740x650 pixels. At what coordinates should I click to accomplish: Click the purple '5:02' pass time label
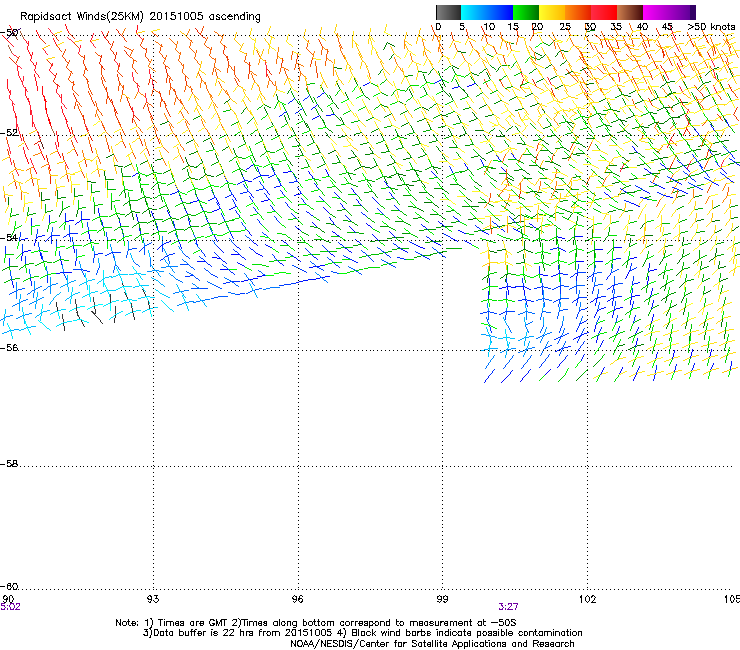tap(10, 607)
